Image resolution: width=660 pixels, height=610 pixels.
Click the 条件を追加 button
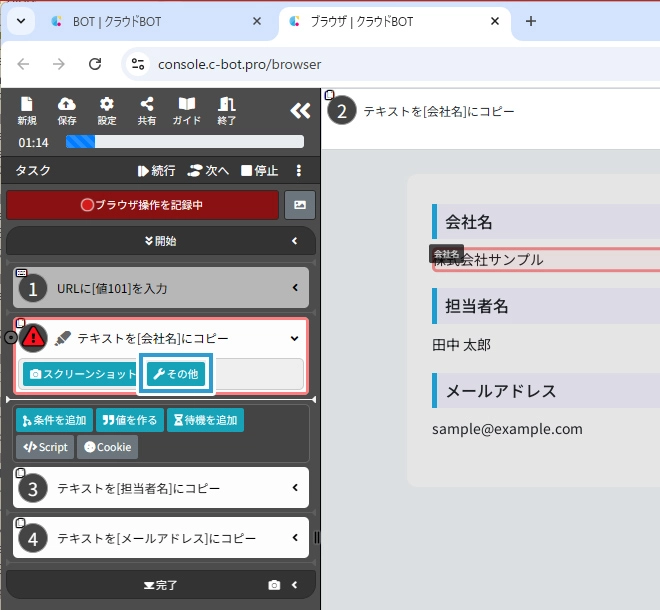click(x=53, y=420)
